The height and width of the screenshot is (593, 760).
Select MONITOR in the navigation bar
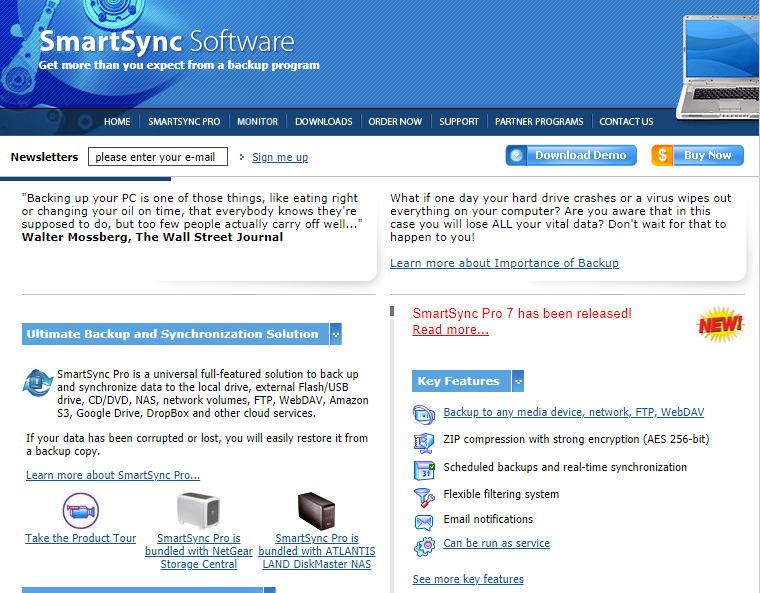point(257,122)
